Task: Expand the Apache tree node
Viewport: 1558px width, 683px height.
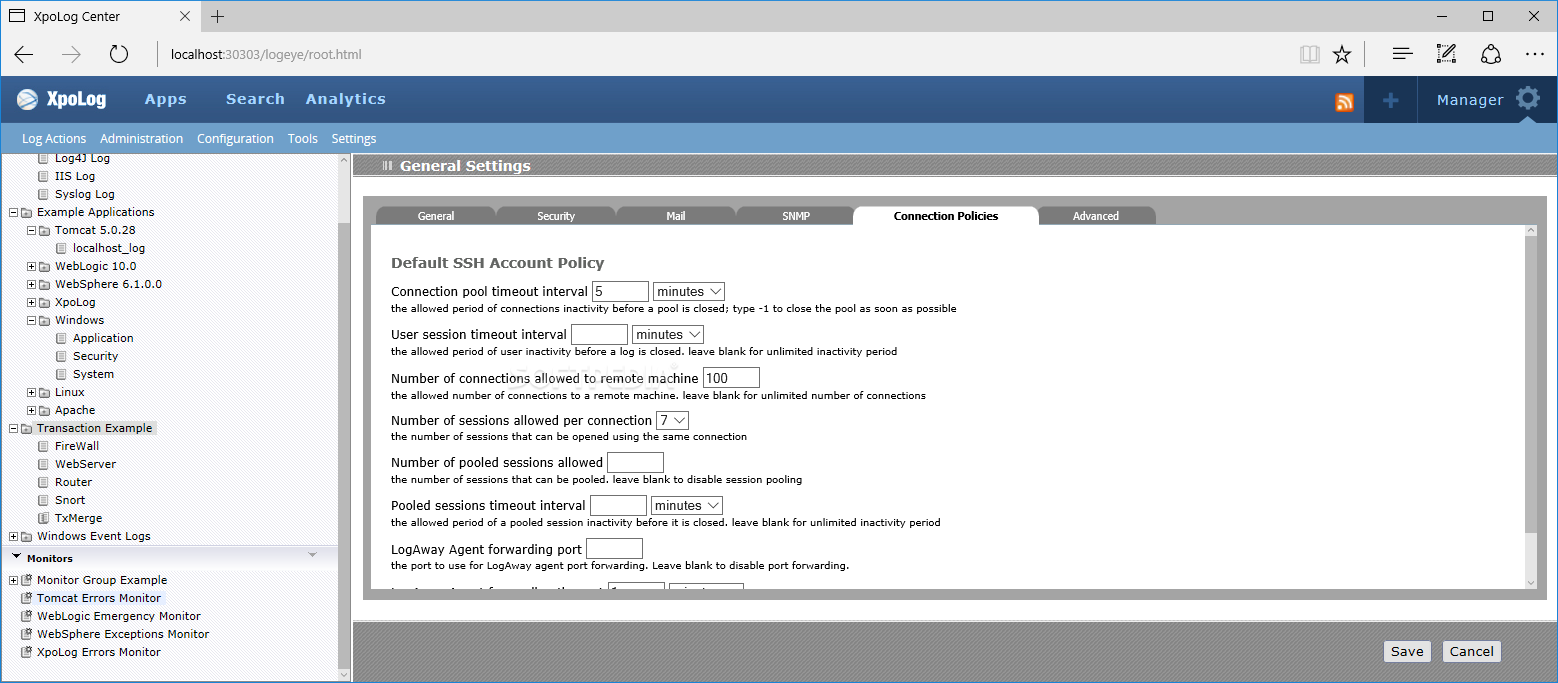Action: click(x=31, y=410)
